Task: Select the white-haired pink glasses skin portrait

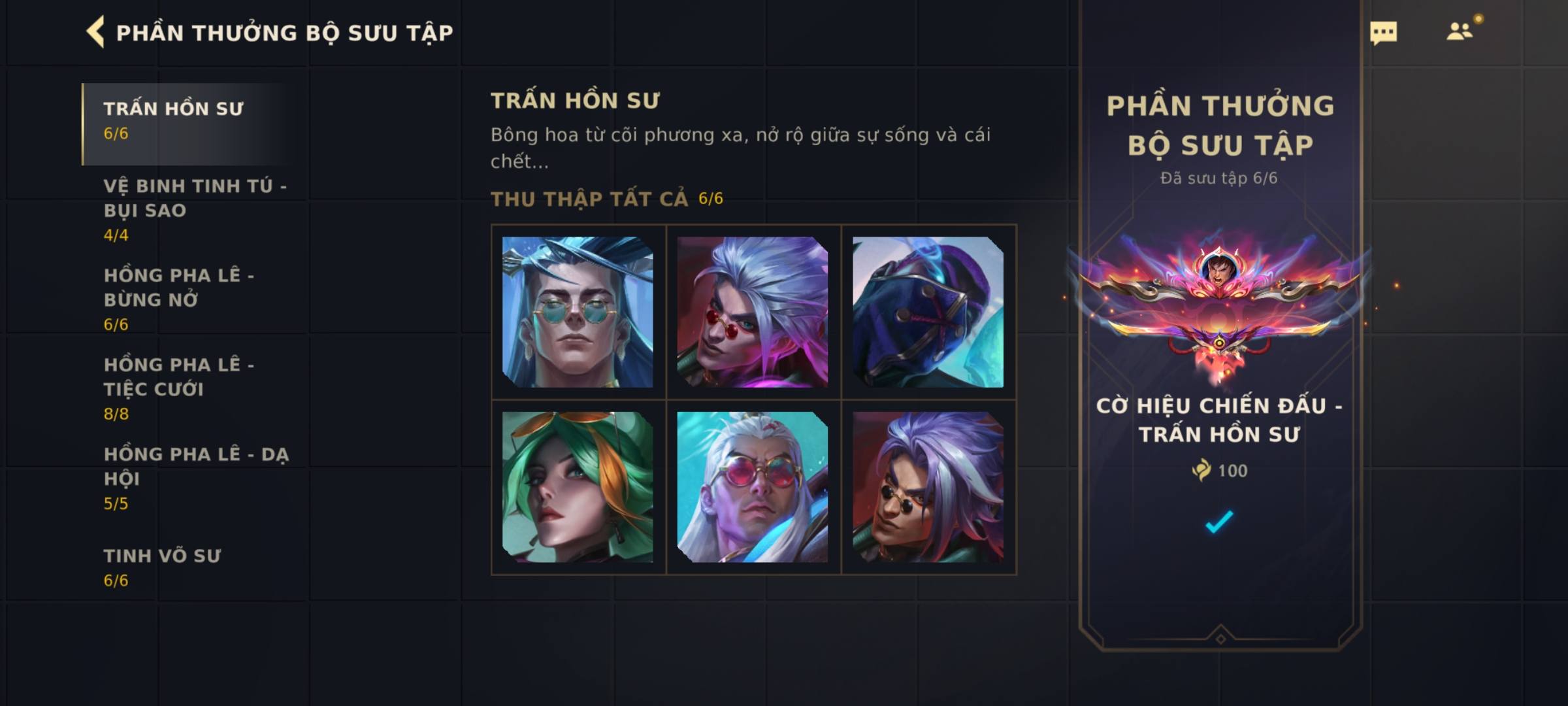Action: click(753, 487)
